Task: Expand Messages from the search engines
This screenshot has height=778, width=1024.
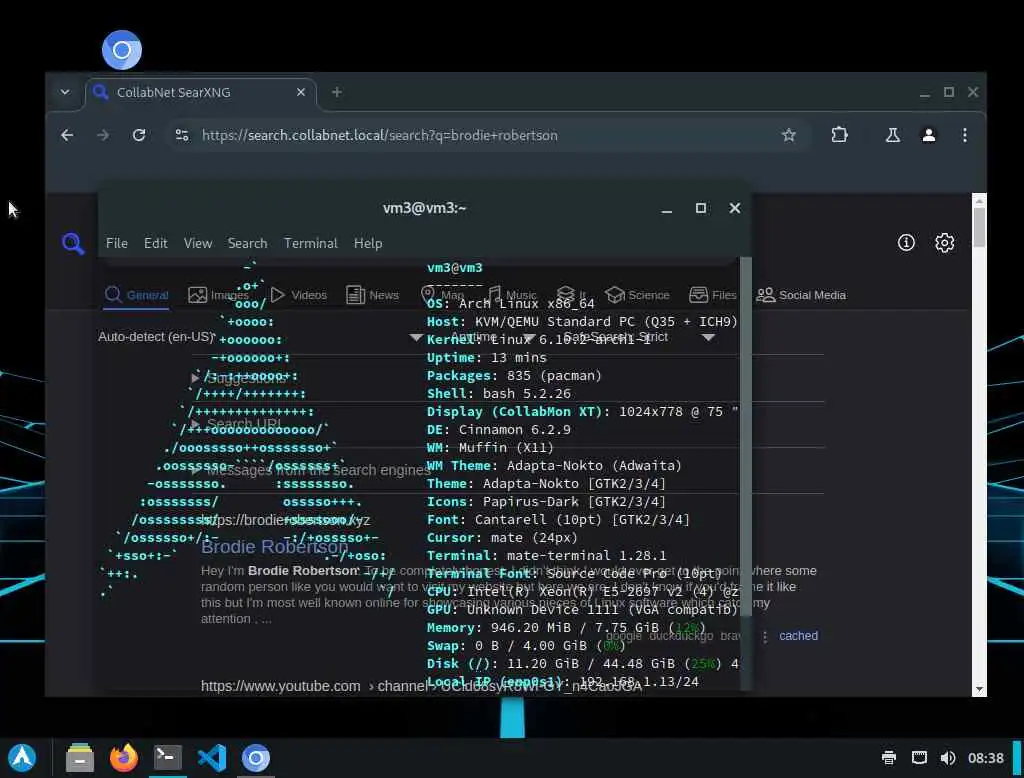Action: tap(311, 470)
